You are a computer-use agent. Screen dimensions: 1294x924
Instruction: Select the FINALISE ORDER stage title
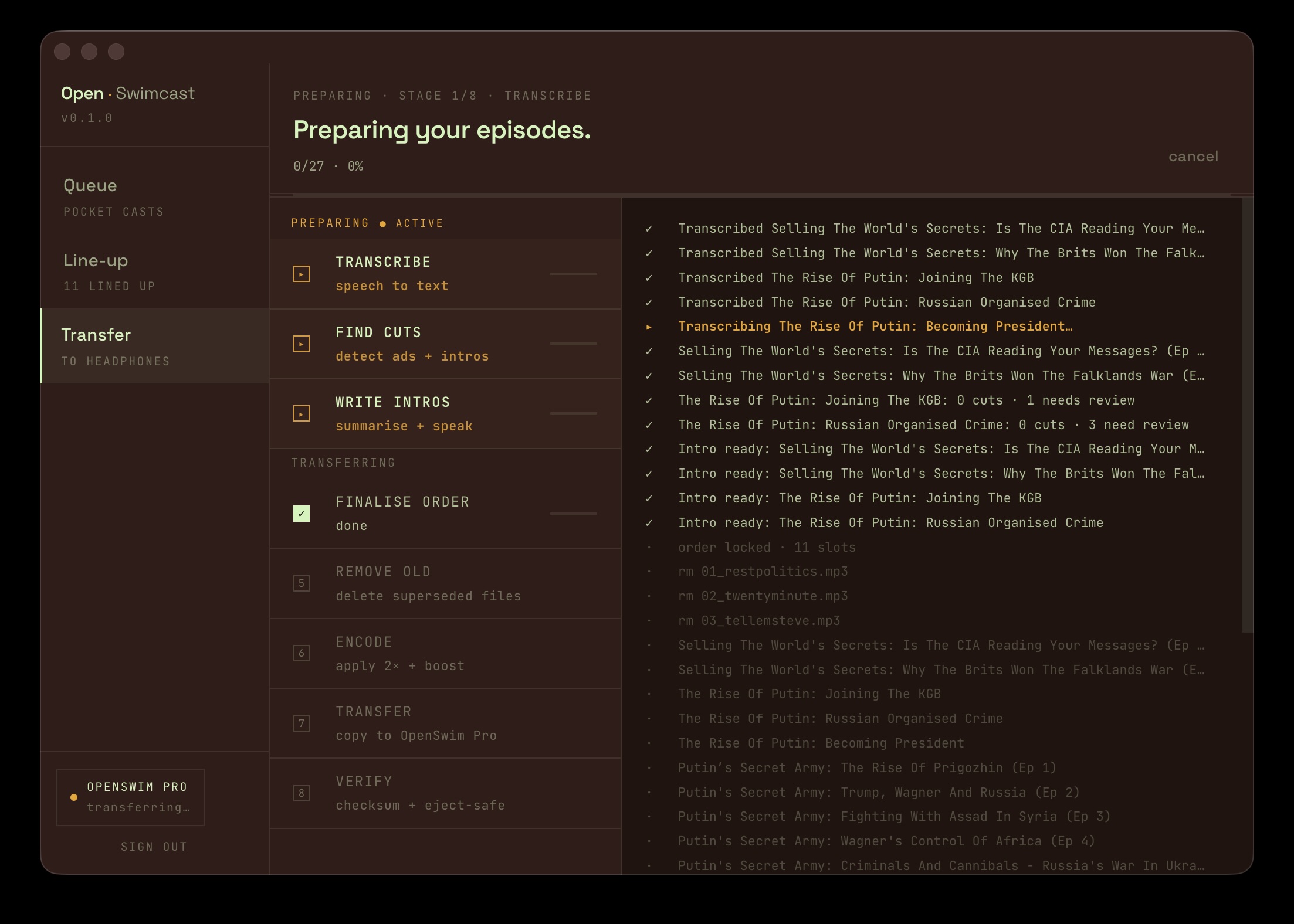402,502
